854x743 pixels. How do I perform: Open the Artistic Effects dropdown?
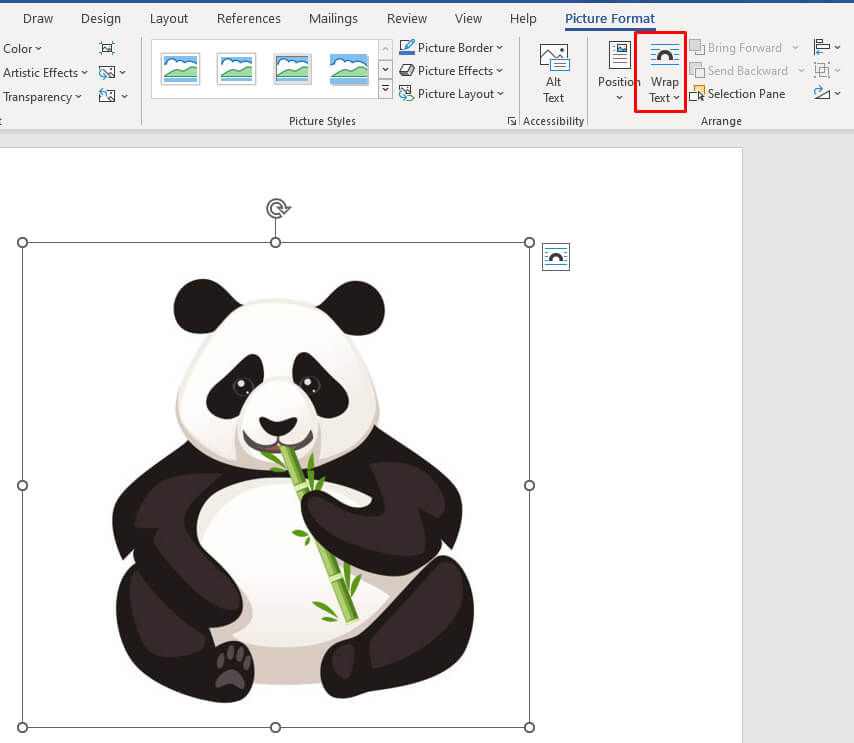[x=44, y=72]
